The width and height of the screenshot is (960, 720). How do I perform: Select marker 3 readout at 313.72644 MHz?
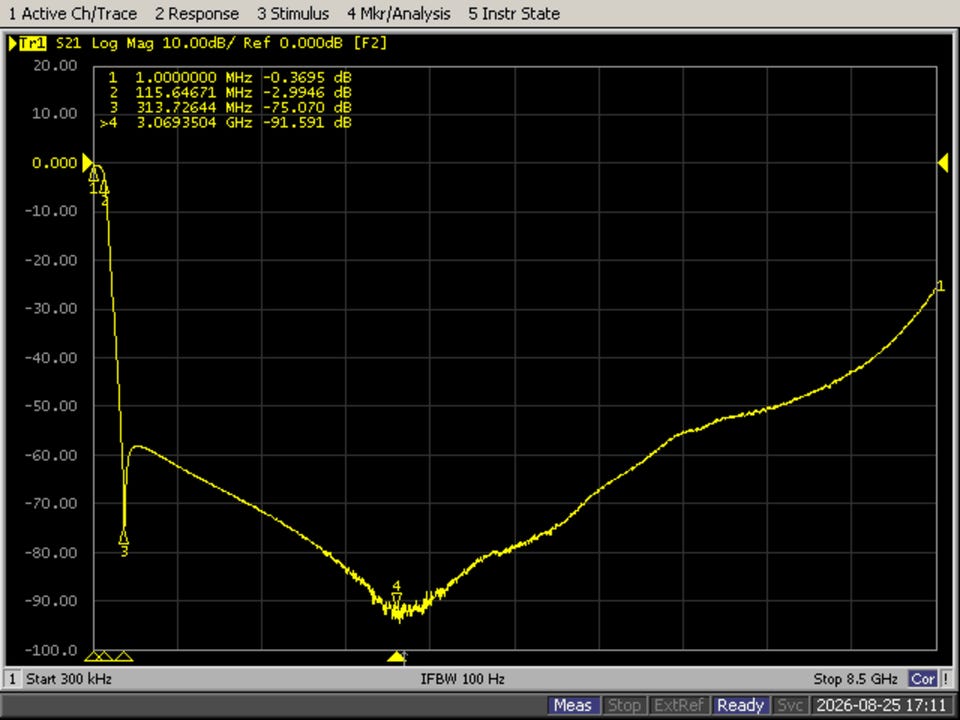[230, 107]
